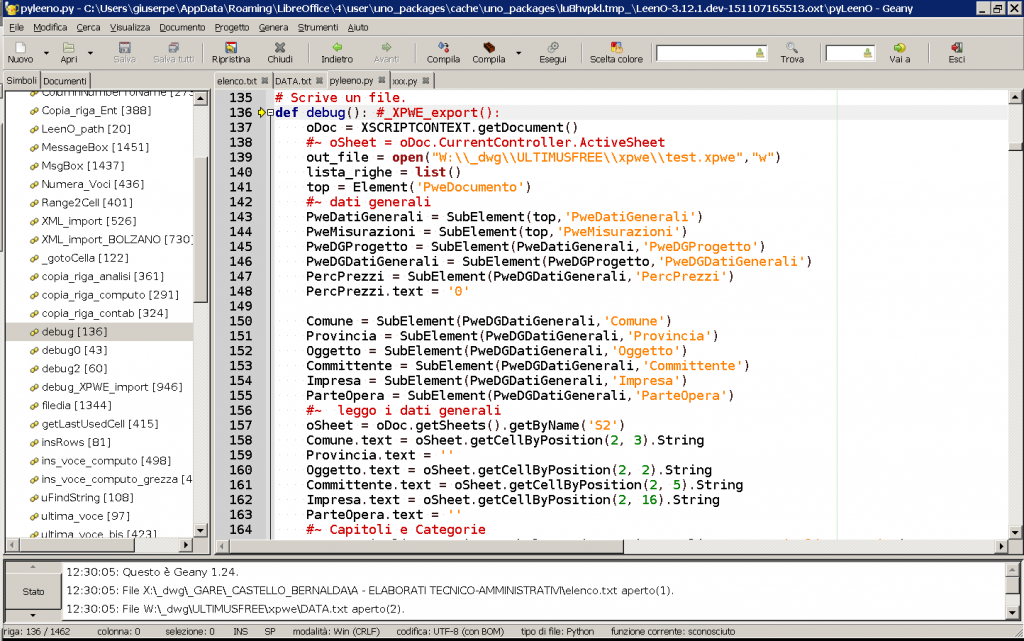1024x641 pixels.
Task: Create a new file with Nuovo
Action: coord(20,52)
